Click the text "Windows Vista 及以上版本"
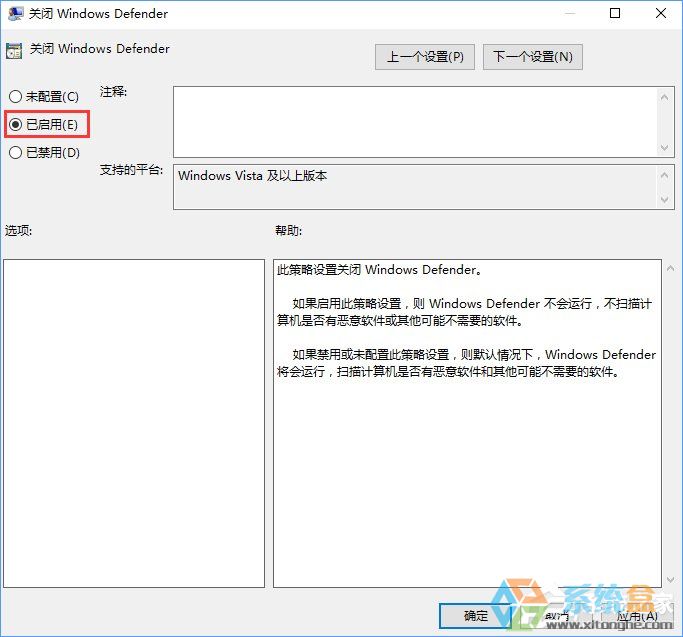The image size is (683, 637). [253, 176]
